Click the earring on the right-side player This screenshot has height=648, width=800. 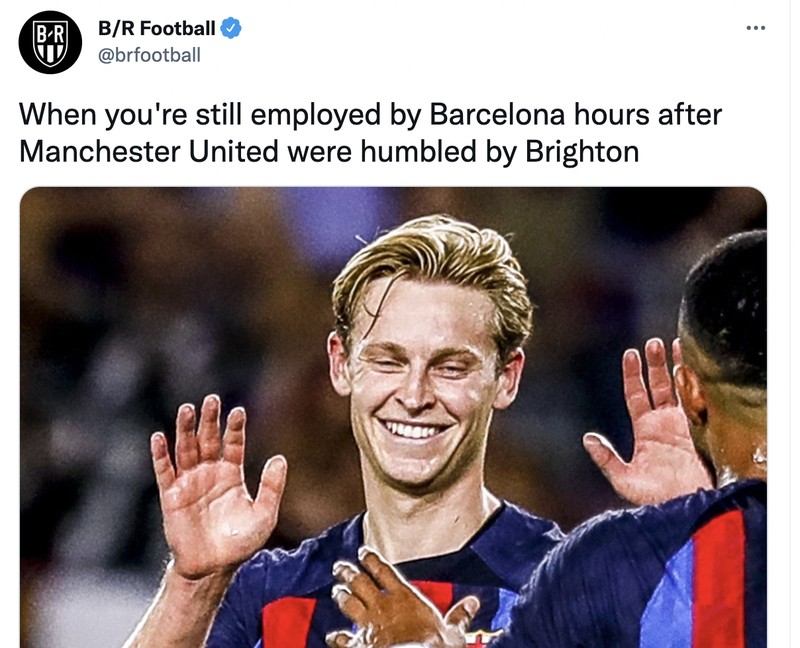tap(759, 456)
